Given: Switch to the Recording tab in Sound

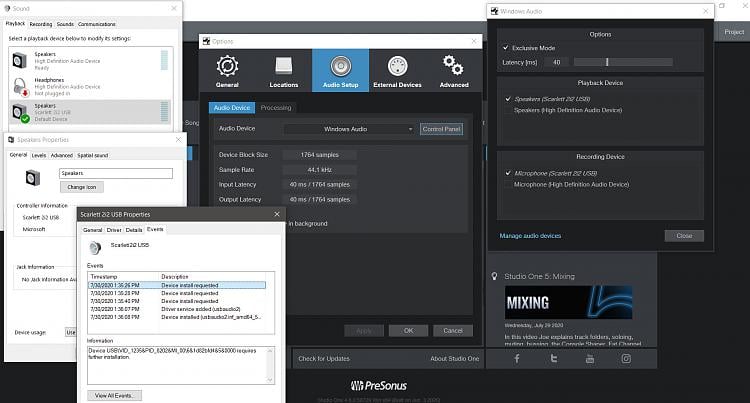Looking at the screenshot, I should pos(41,23).
